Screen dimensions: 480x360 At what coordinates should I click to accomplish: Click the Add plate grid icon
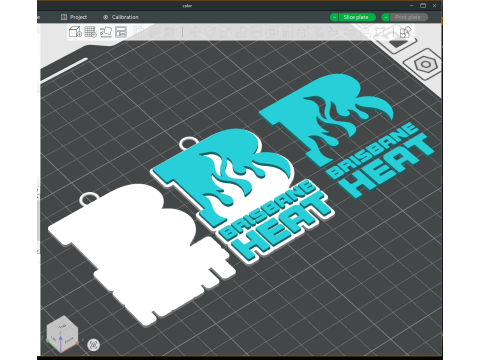[90, 32]
